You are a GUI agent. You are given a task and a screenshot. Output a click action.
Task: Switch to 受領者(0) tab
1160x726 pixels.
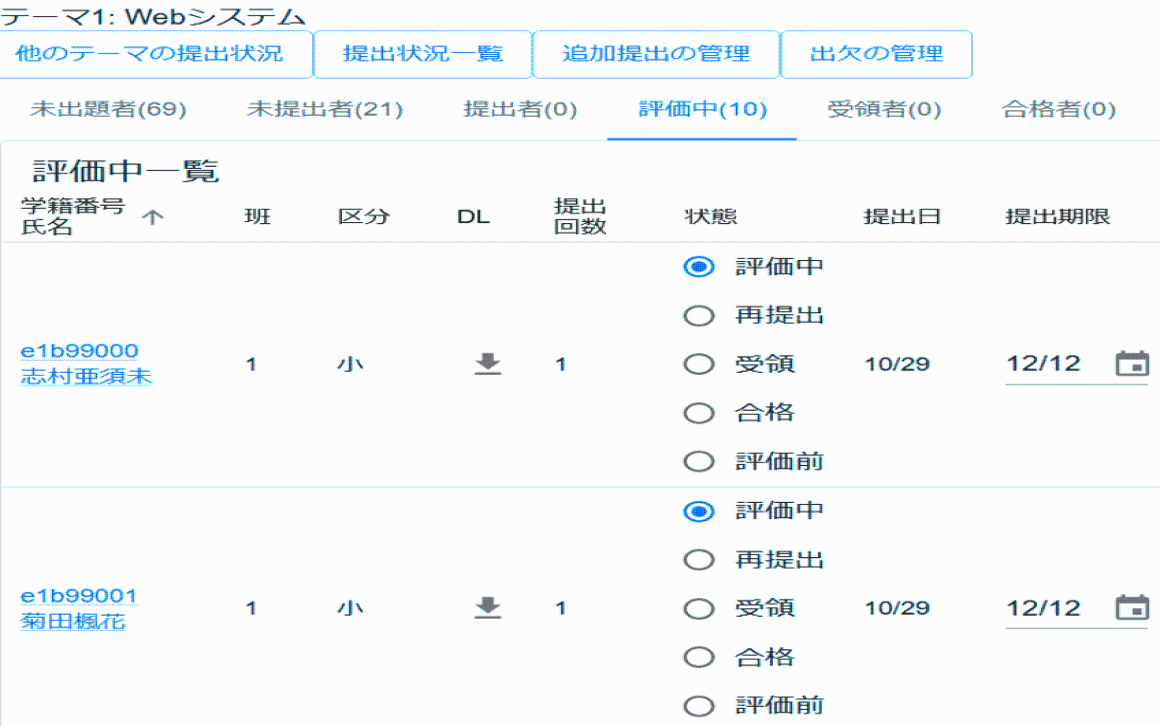tap(884, 110)
